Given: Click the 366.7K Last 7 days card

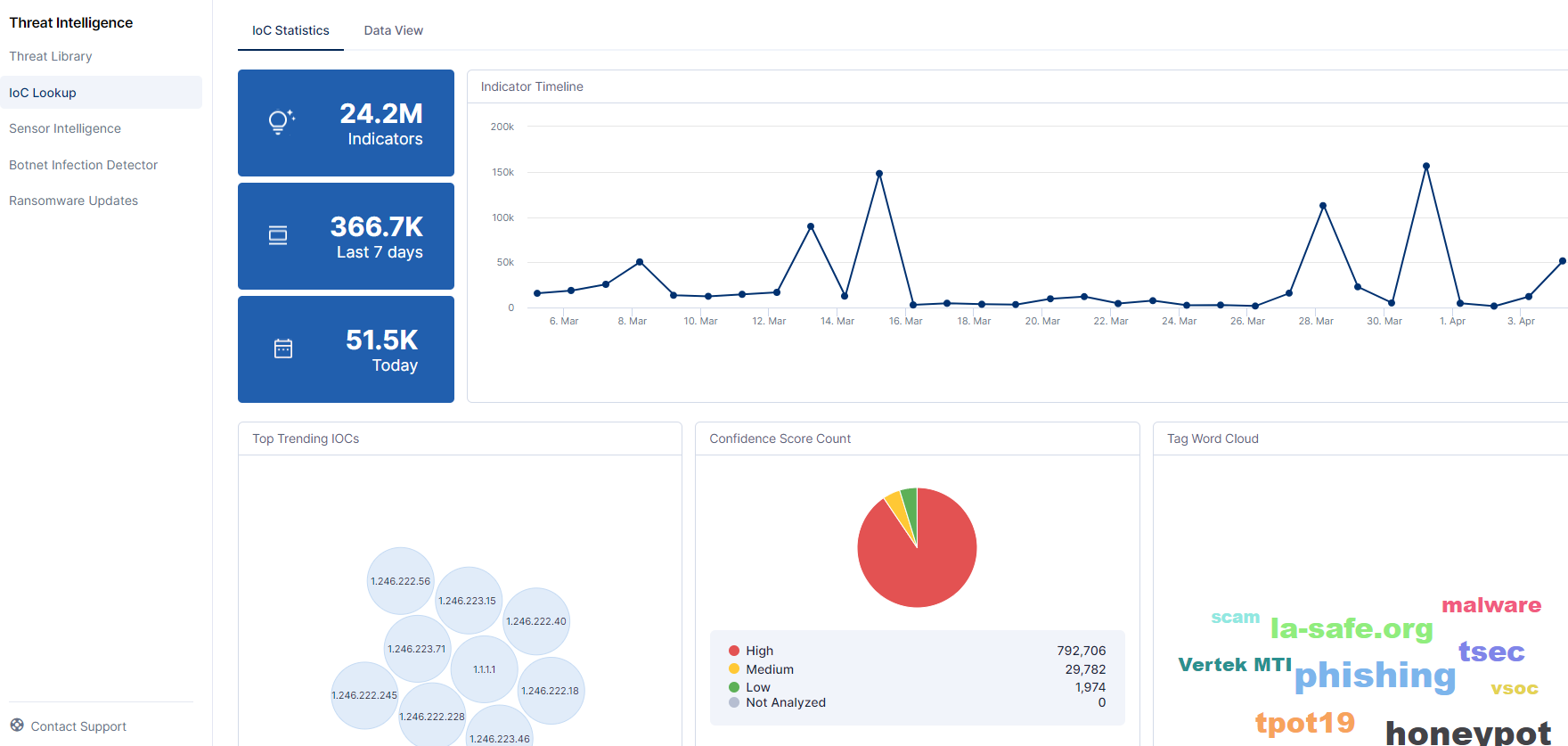Looking at the screenshot, I should click(x=346, y=236).
